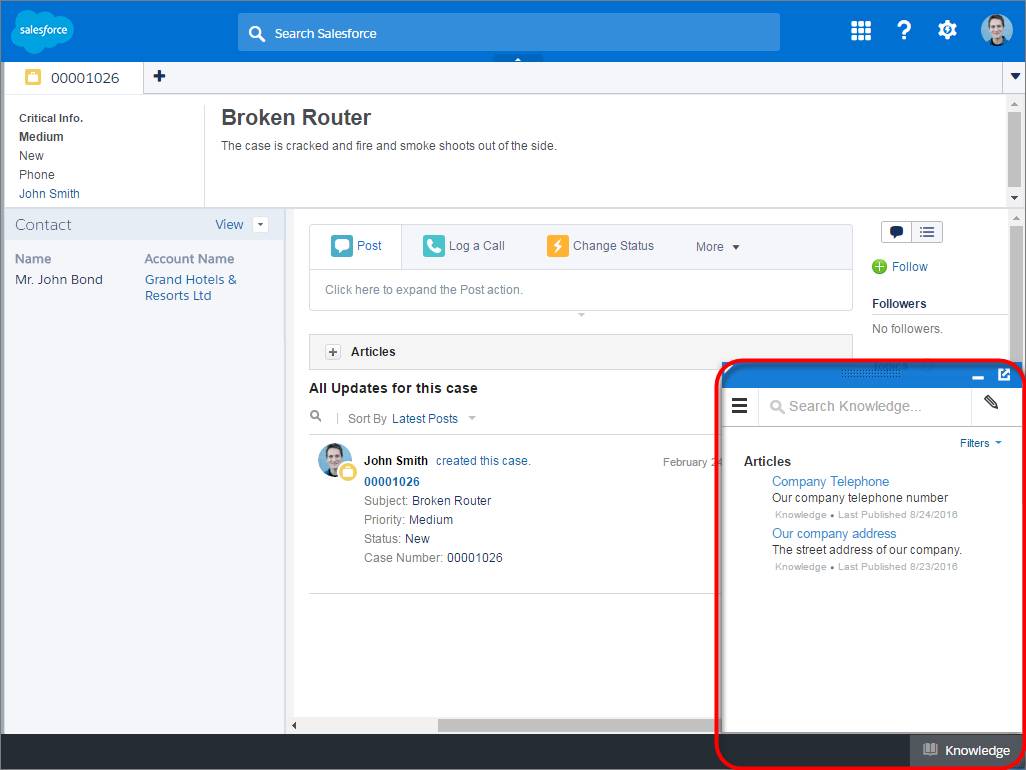Open the Knowledge widget hamburger menu
The width and height of the screenshot is (1026, 770).
pyautogui.click(x=739, y=406)
